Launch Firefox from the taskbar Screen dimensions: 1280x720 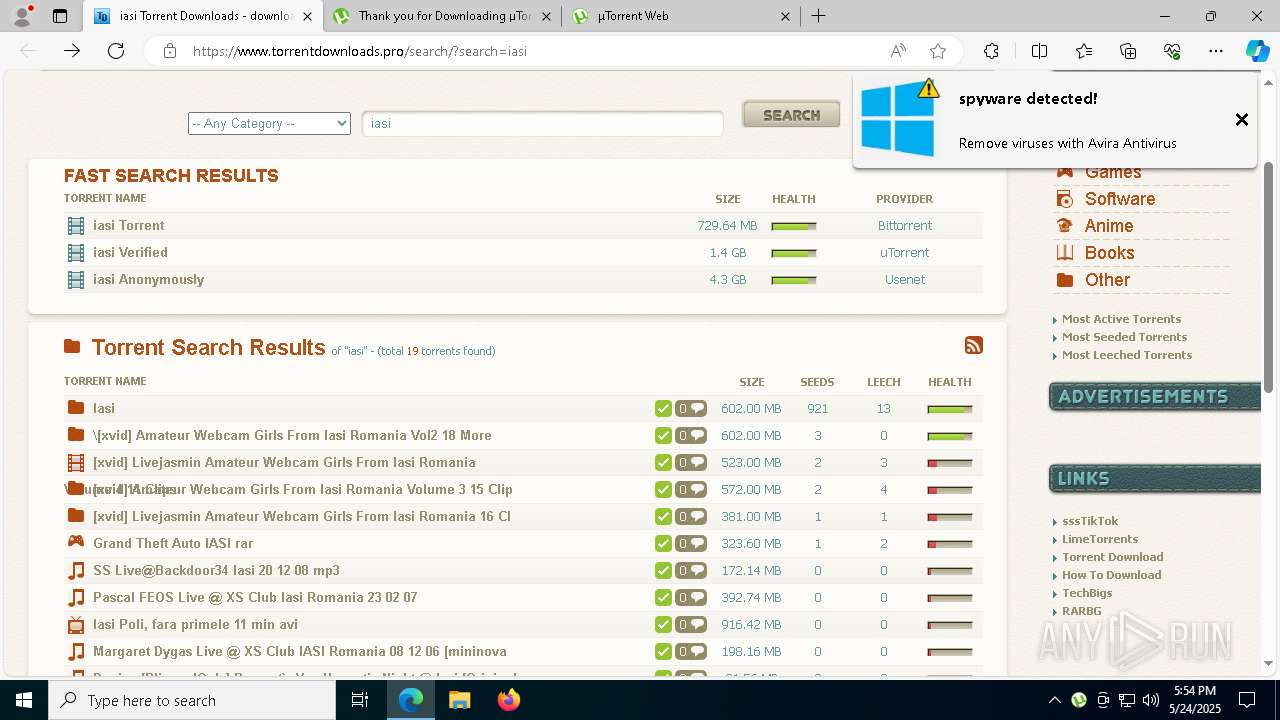pyautogui.click(x=508, y=700)
